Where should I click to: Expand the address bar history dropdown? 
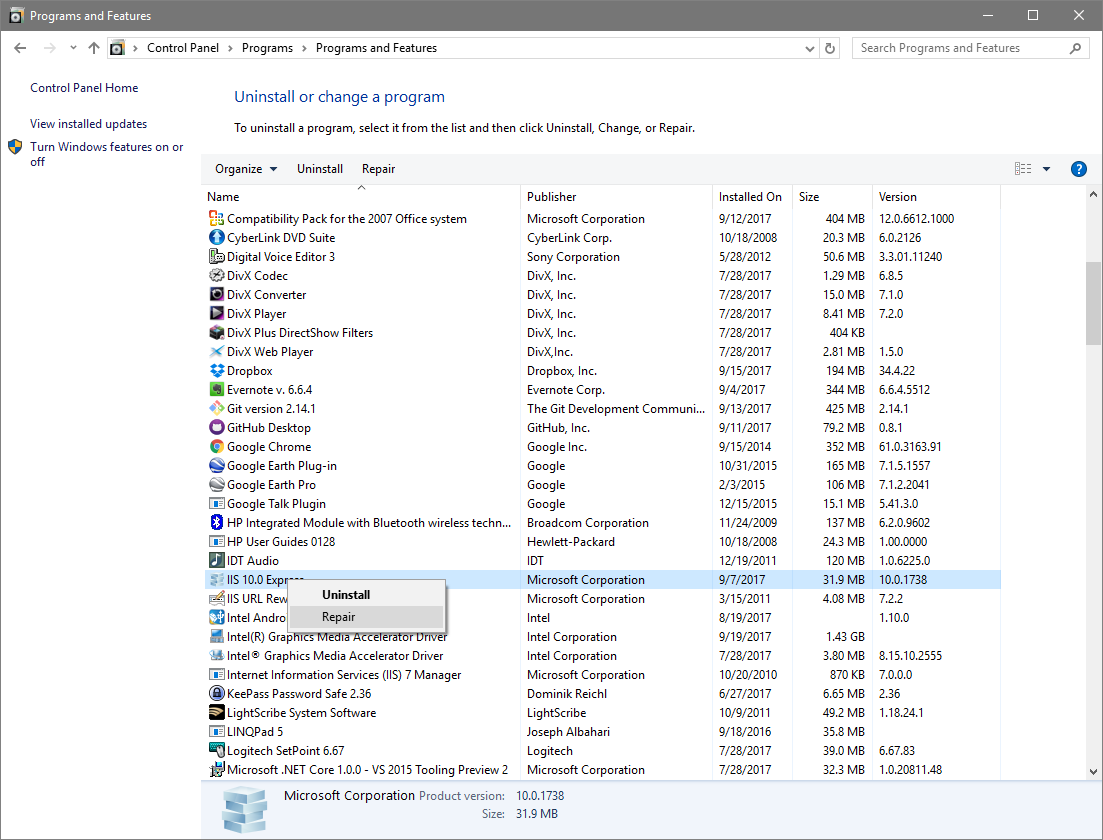810,49
